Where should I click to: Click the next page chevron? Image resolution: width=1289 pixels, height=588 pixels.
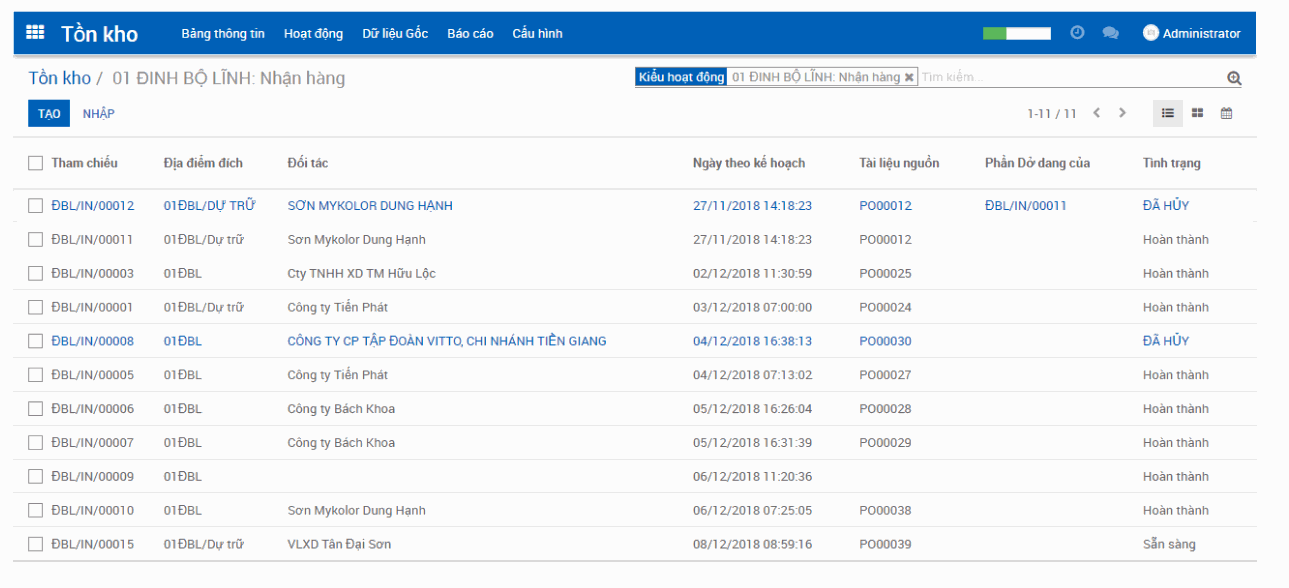[1122, 113]
